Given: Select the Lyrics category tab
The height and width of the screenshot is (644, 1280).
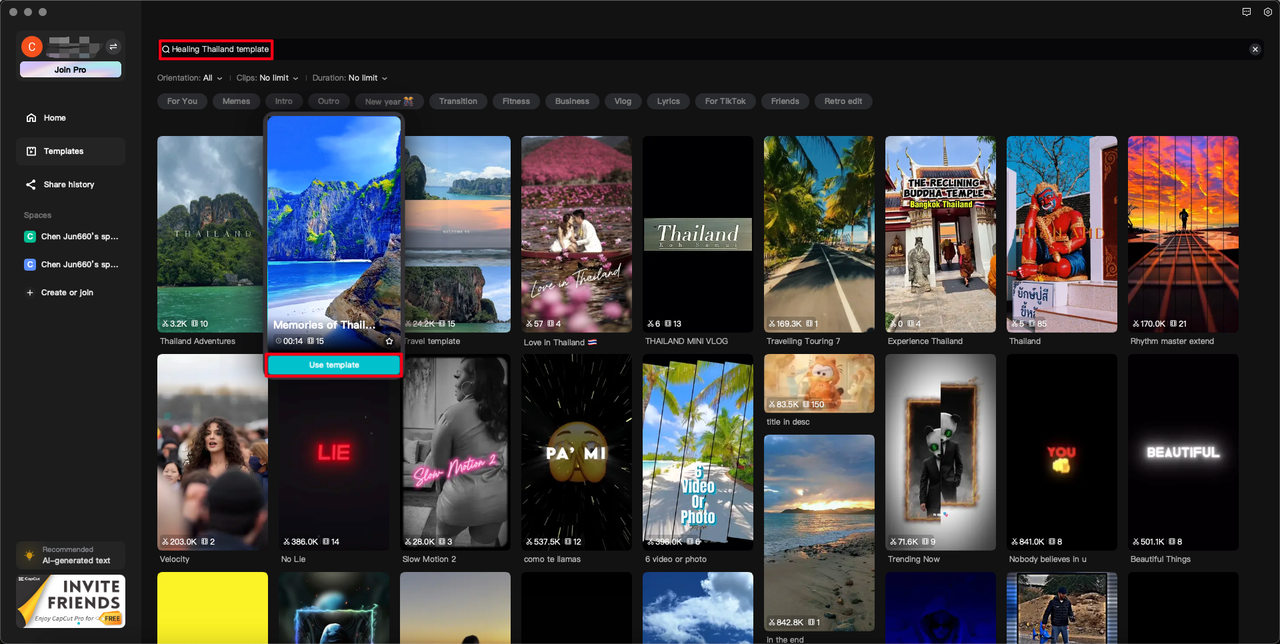Looking at the screenshot, I should click(669, 101).
